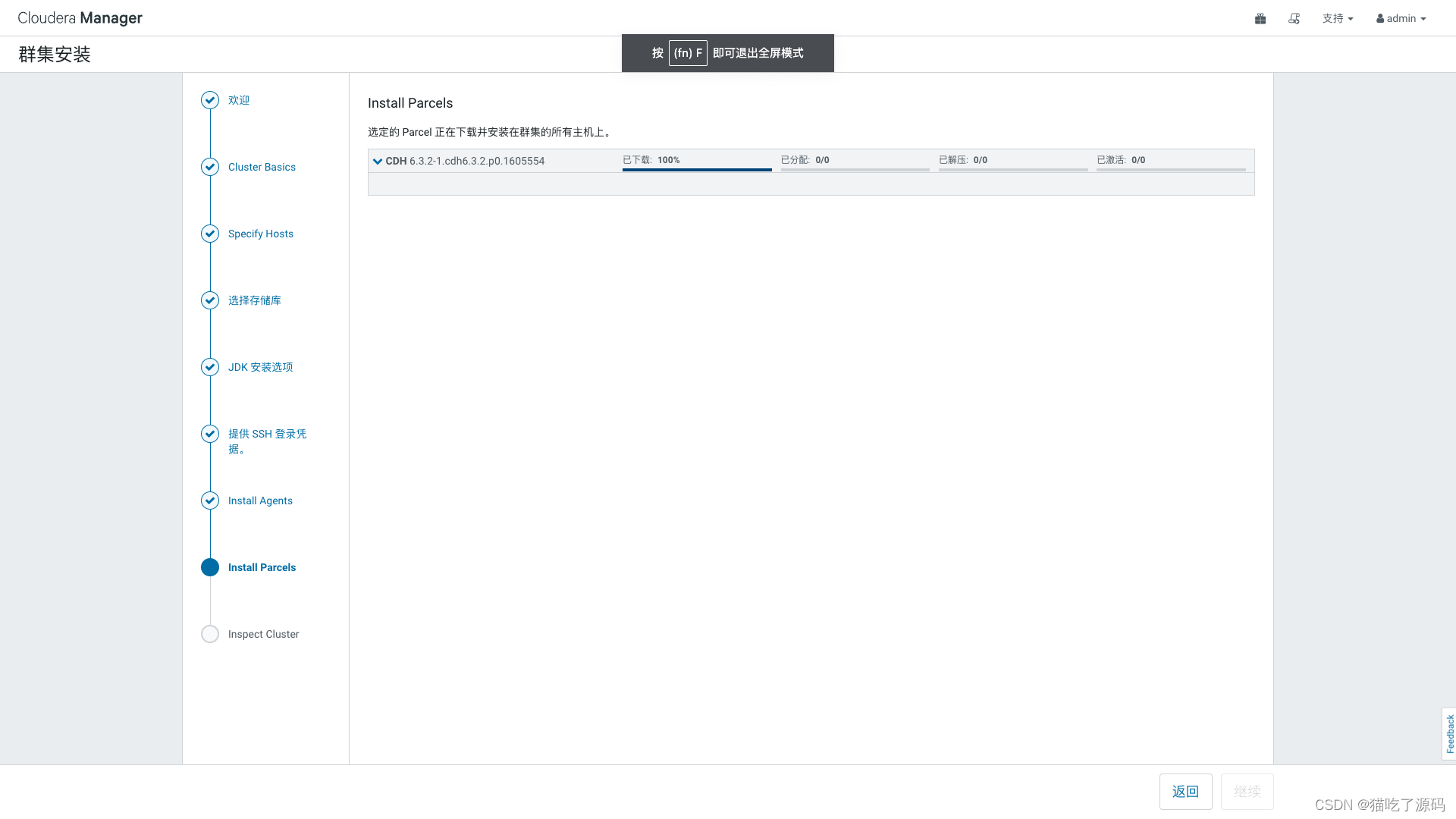Click the 已下载 100% progress bar

697,169
